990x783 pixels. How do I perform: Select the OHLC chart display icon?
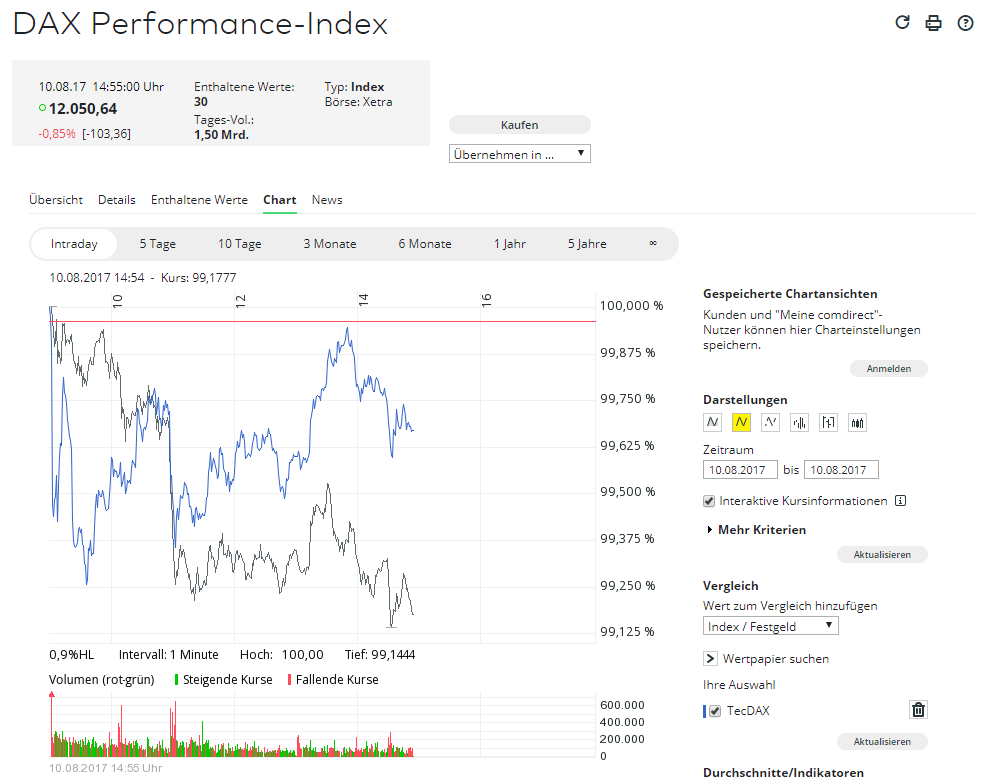(x=828, y=422)
